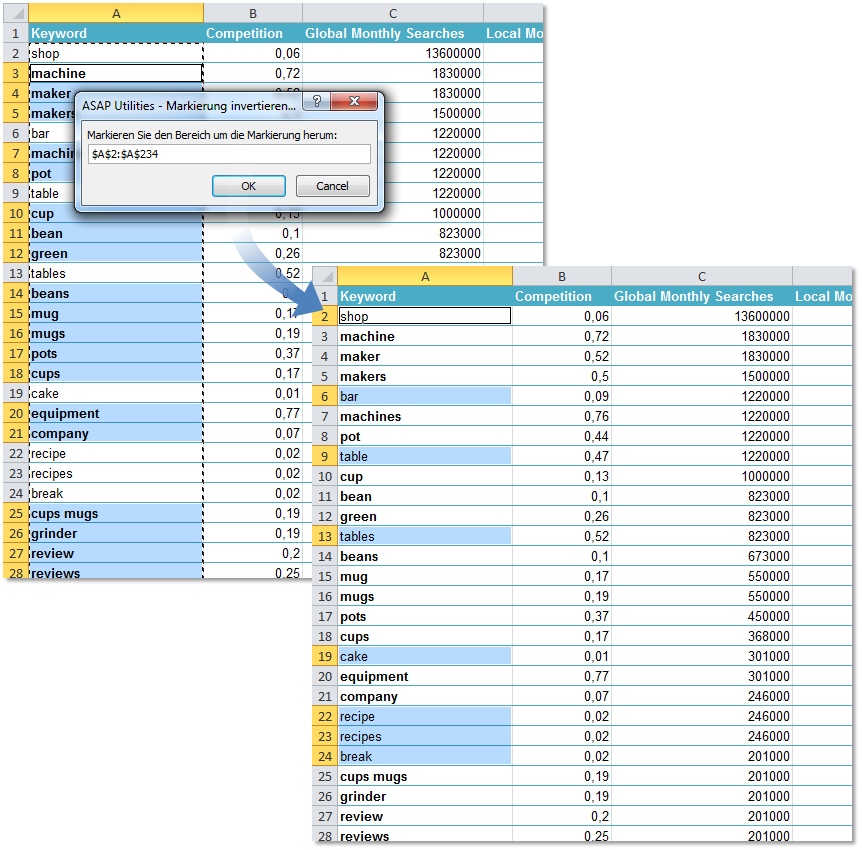Click cell 'machines' in right sheet
Screen dimensions: 862x850
tap(425, 416)
